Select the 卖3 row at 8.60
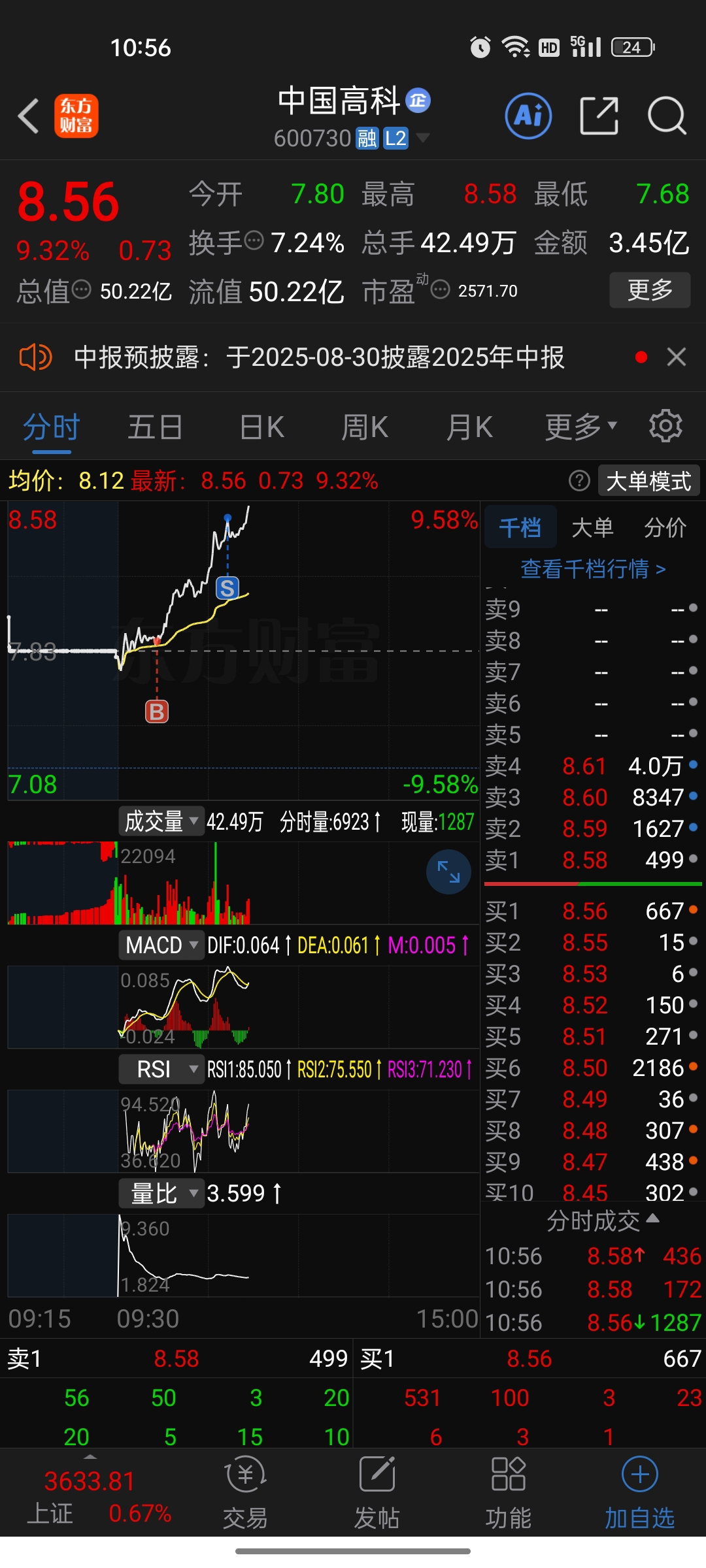Screen dimensions: 706x1568 click(593, 797)
